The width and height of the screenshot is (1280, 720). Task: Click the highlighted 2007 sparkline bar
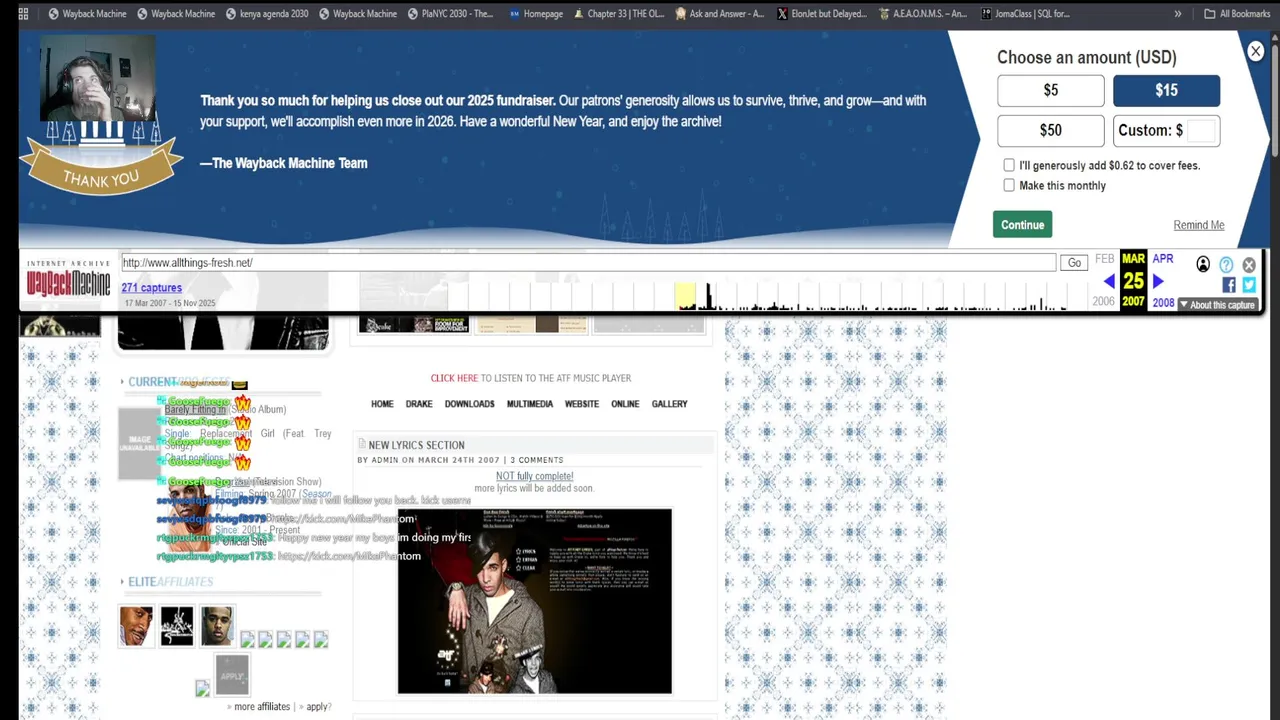(x=685, y=296)
